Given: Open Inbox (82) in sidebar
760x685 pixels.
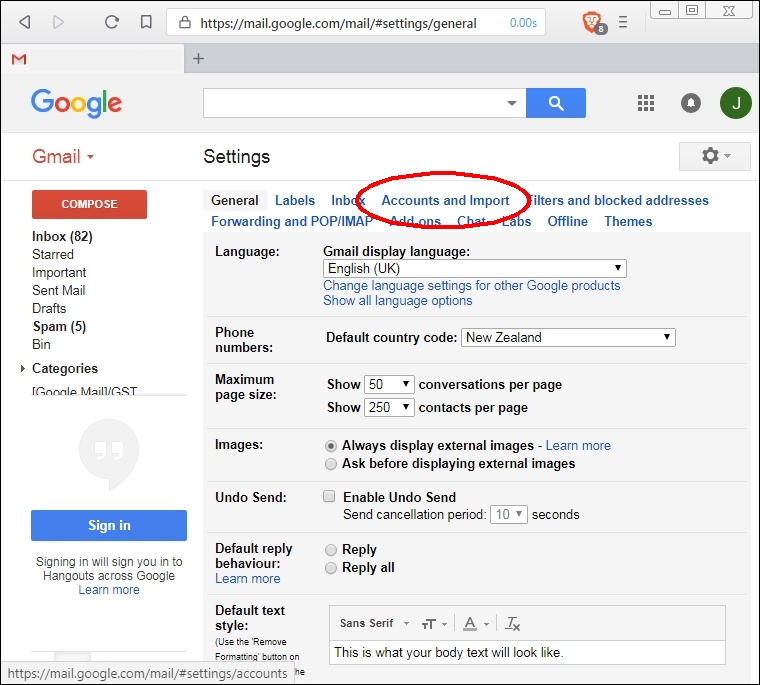Looking at the screenshot, I should [62, 237].
